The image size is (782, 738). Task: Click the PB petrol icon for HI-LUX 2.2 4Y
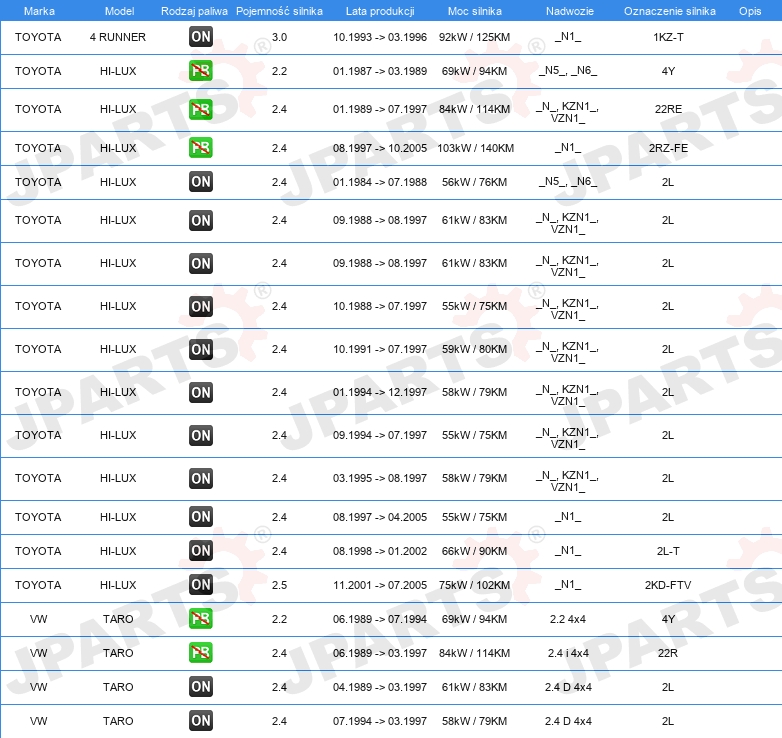(x=201, y=70)
